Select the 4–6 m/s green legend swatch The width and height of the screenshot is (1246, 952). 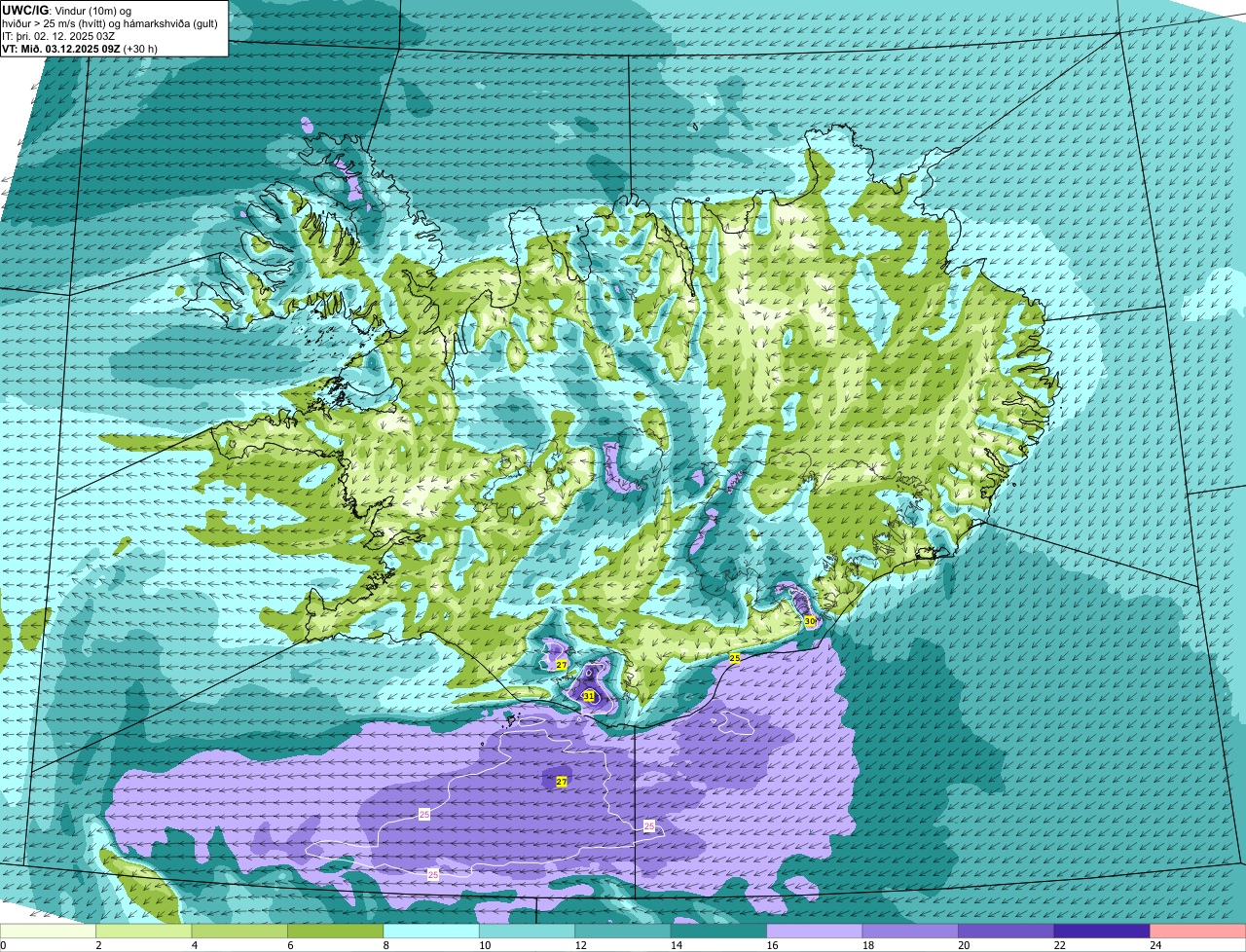tap(240, 931)
